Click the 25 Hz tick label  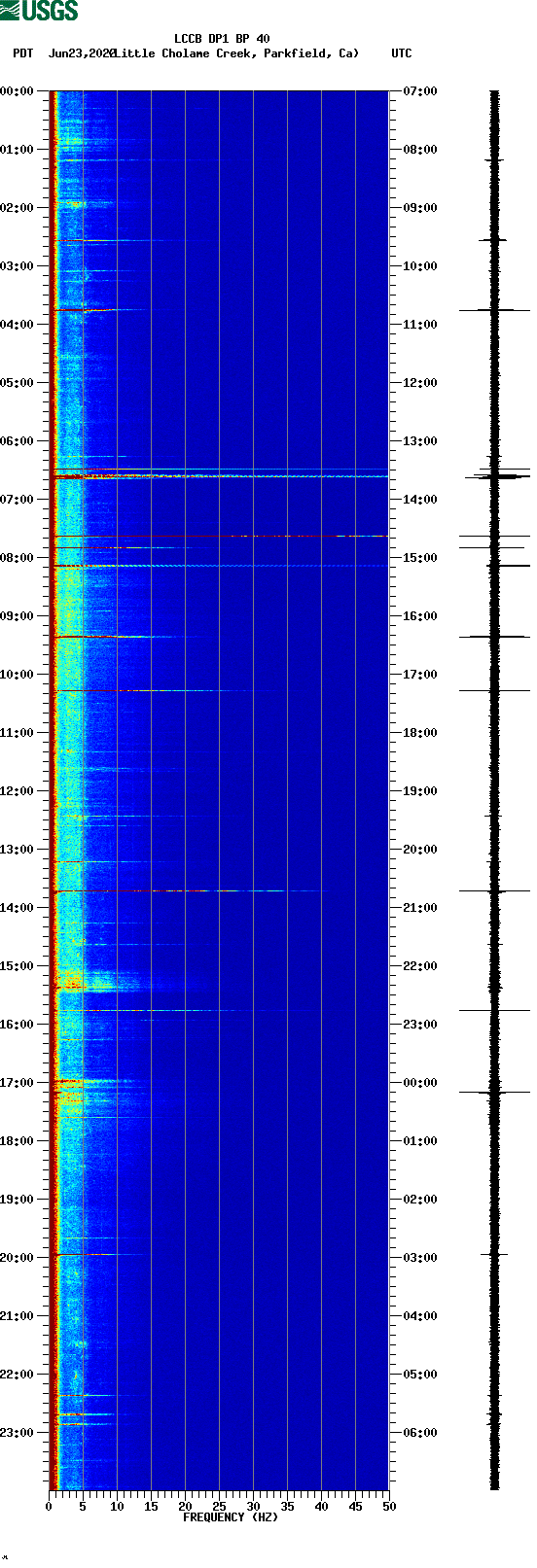pyautogui.click(x=219, y=1507)
